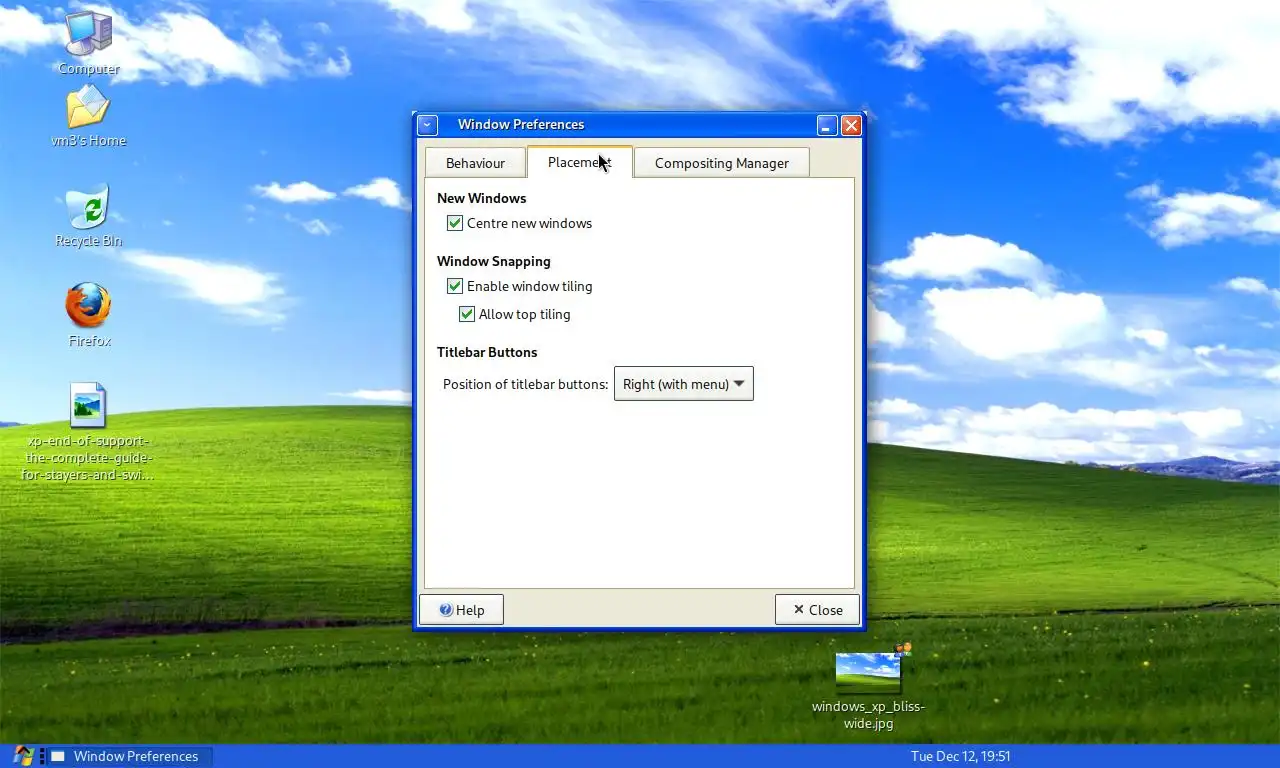Launch Firefox from the desktop
This screenshot has height=768, width=1280.
tap(88, 305)
